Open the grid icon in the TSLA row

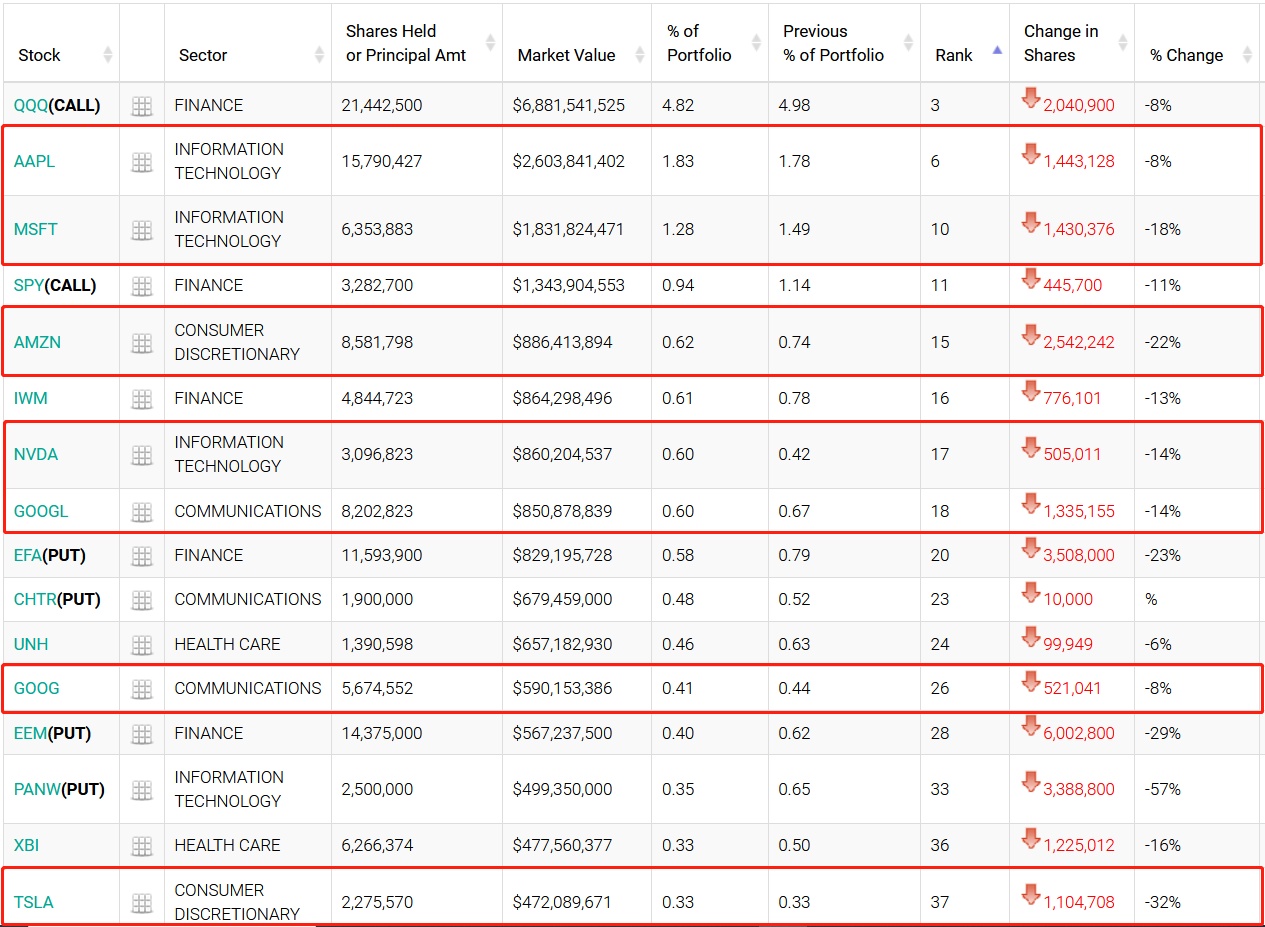pos(142,903)
